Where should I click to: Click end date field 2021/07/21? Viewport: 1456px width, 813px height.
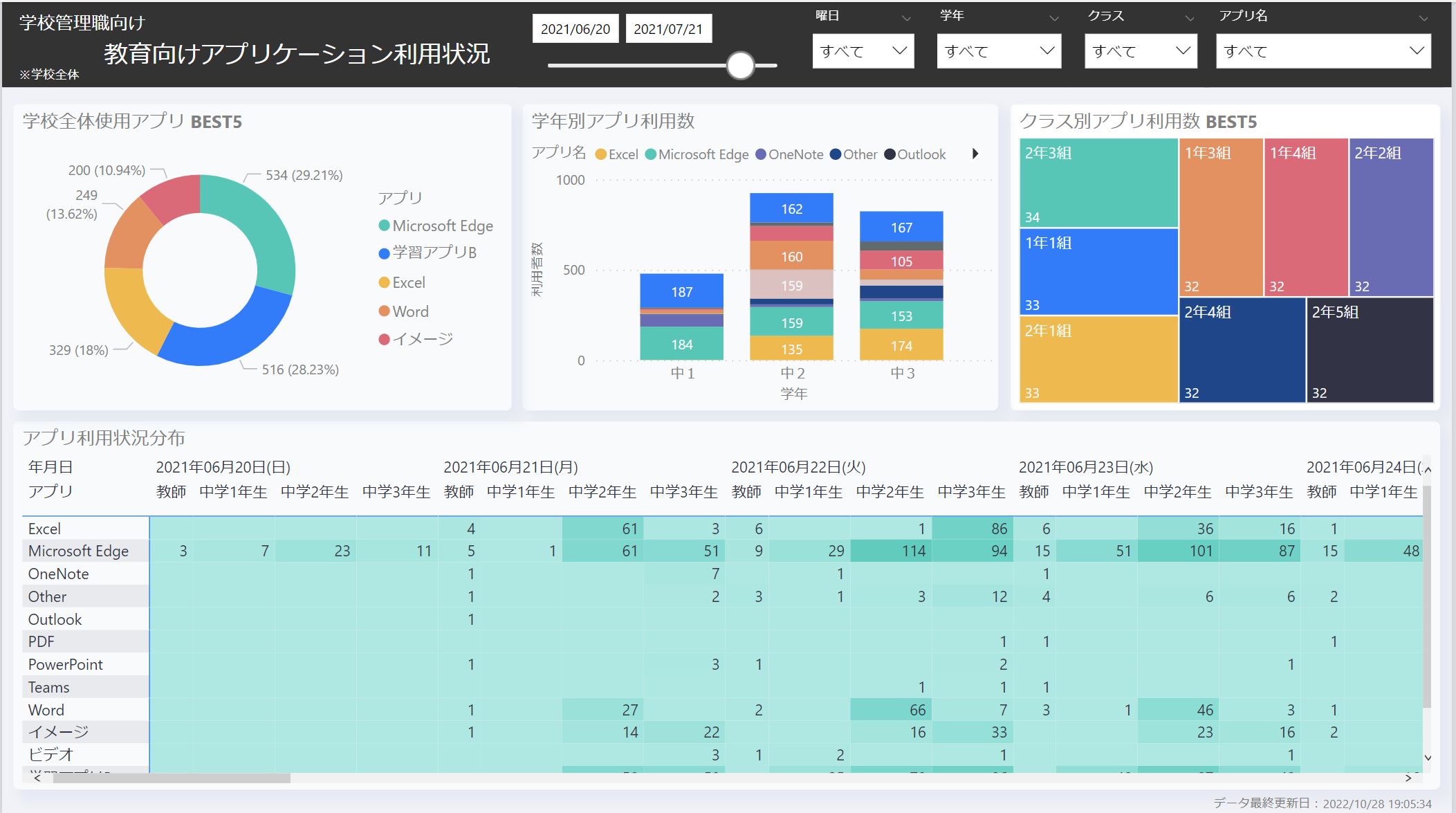668,29
